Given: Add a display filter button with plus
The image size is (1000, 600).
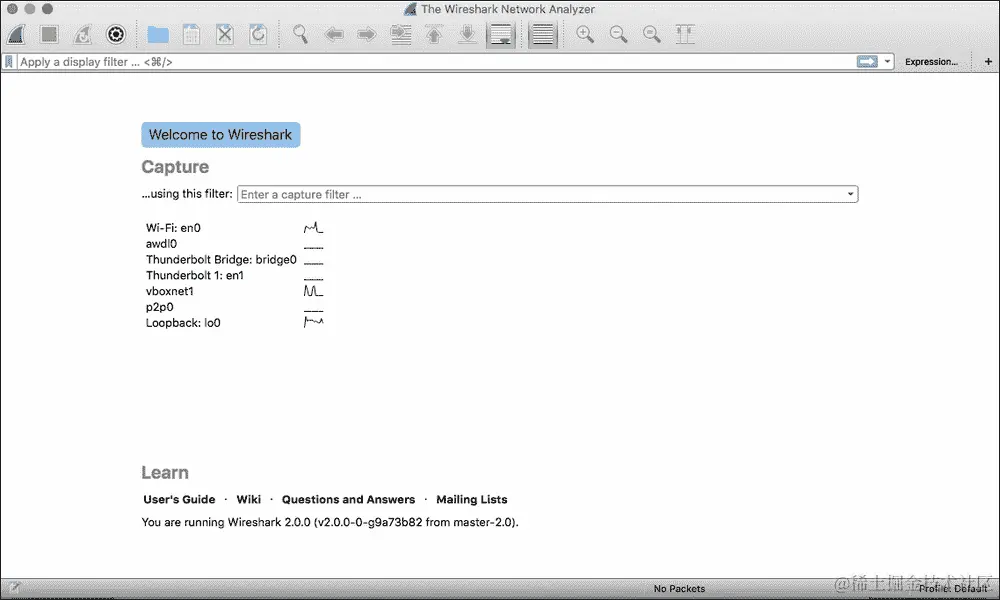Looking at the screenshot, I should pos(988,62).
